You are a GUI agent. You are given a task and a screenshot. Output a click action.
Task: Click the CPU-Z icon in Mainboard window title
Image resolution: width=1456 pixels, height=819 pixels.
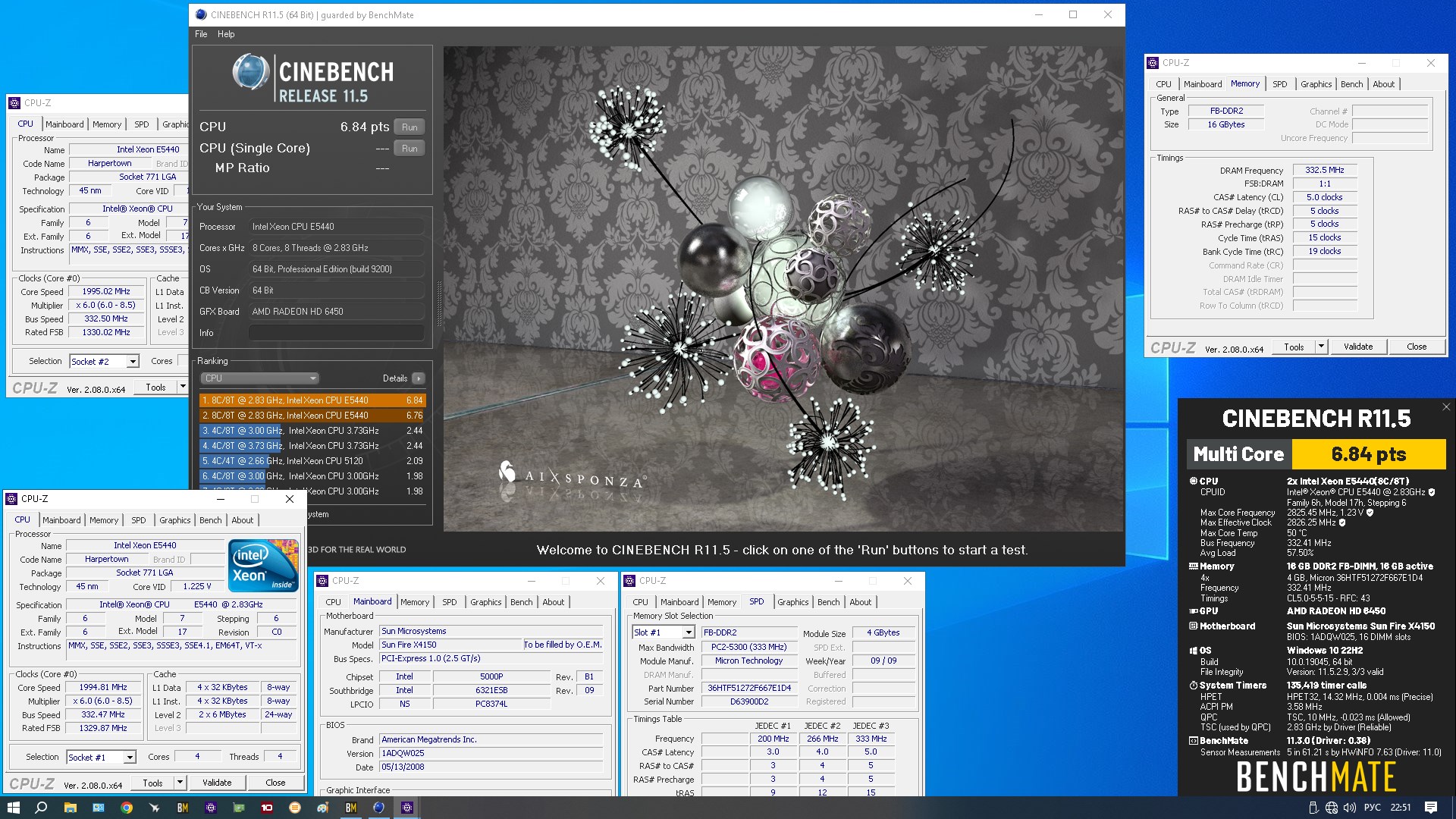click(x=323, y=581)
